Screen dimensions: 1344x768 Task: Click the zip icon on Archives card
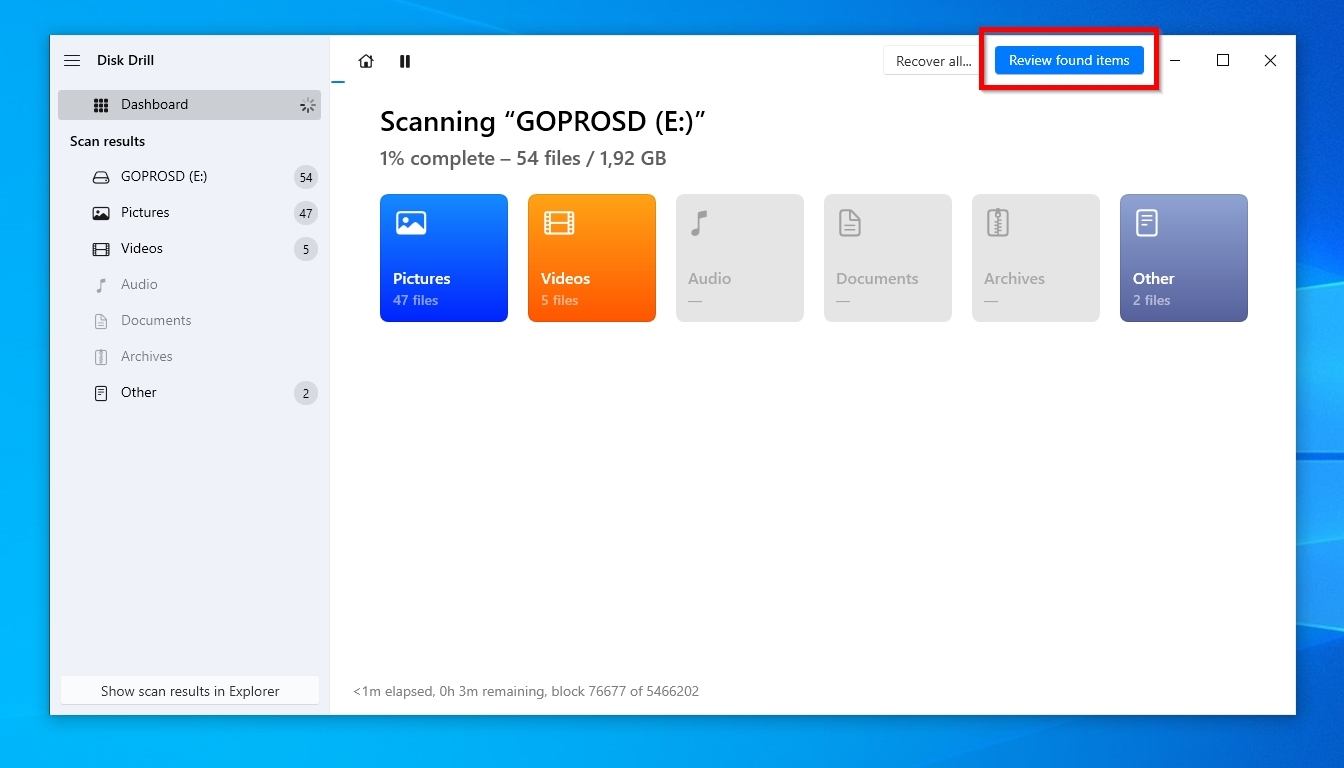(997, 223)
